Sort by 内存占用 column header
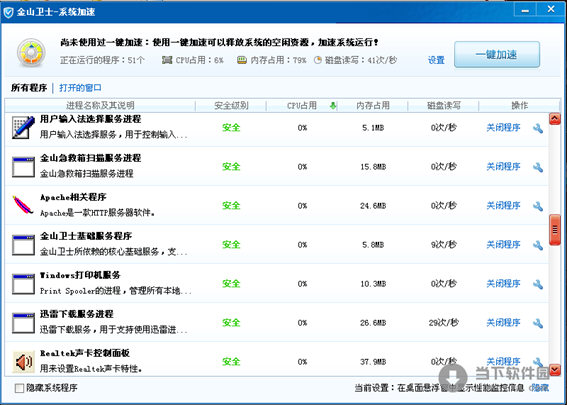 [373, 106]
